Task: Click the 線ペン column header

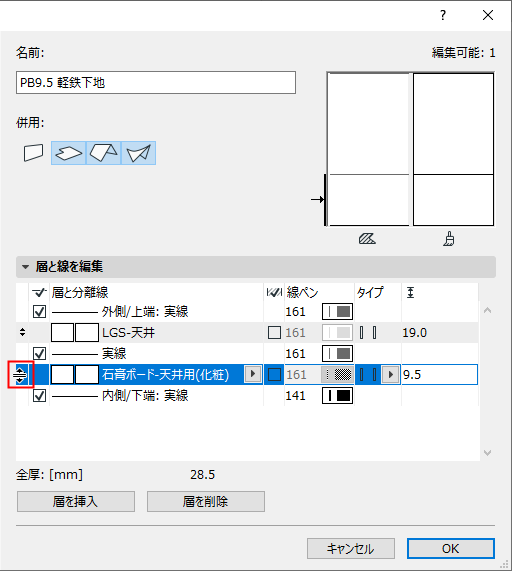Action: pos(302,292)
